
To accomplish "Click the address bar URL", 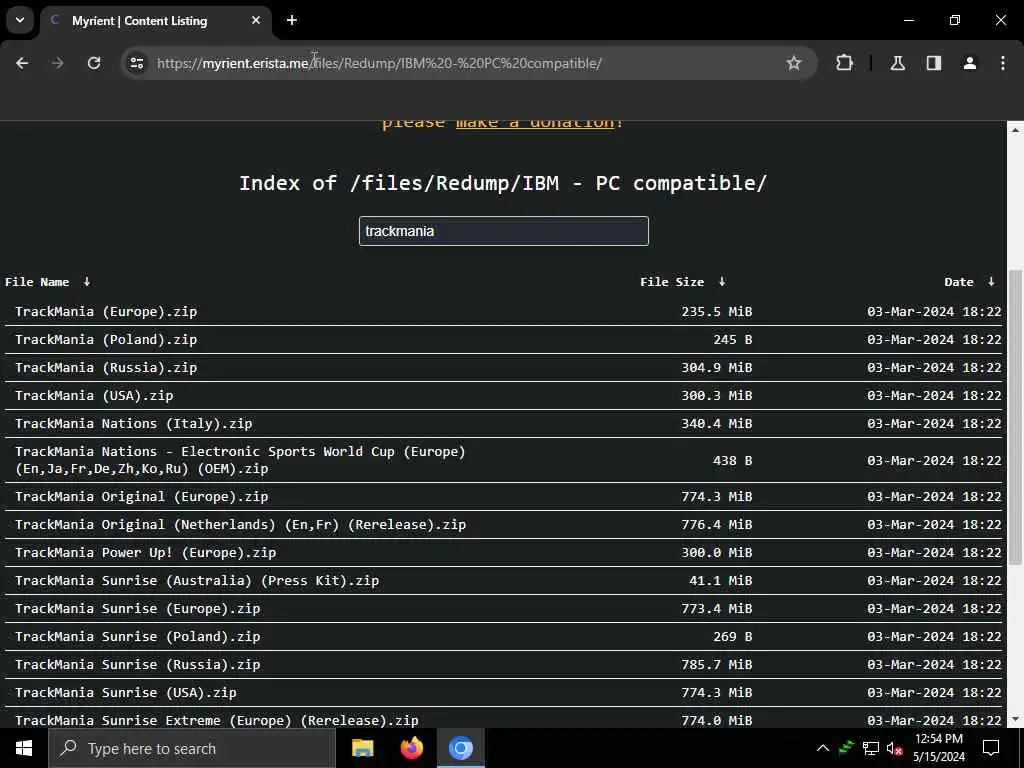I will [x=379, y=63].
